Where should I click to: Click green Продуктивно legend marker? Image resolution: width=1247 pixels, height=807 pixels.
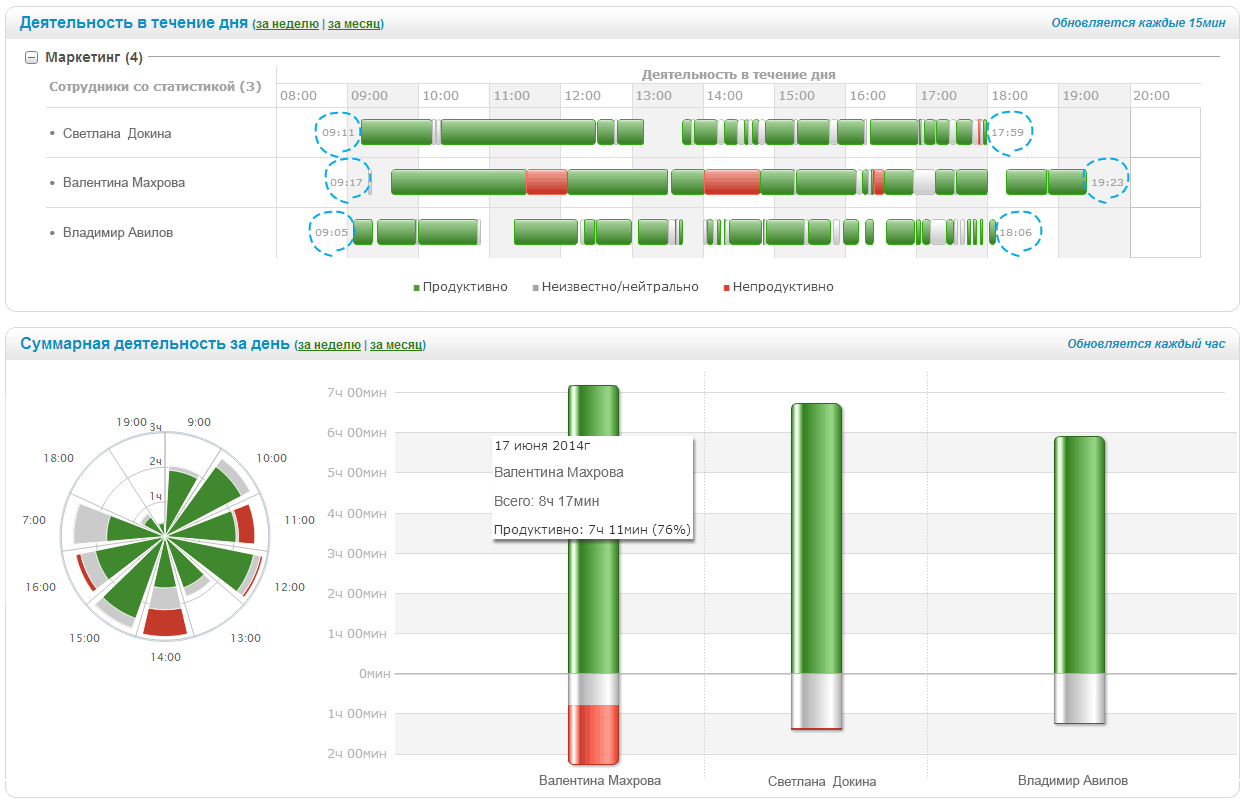pos(416,288)
